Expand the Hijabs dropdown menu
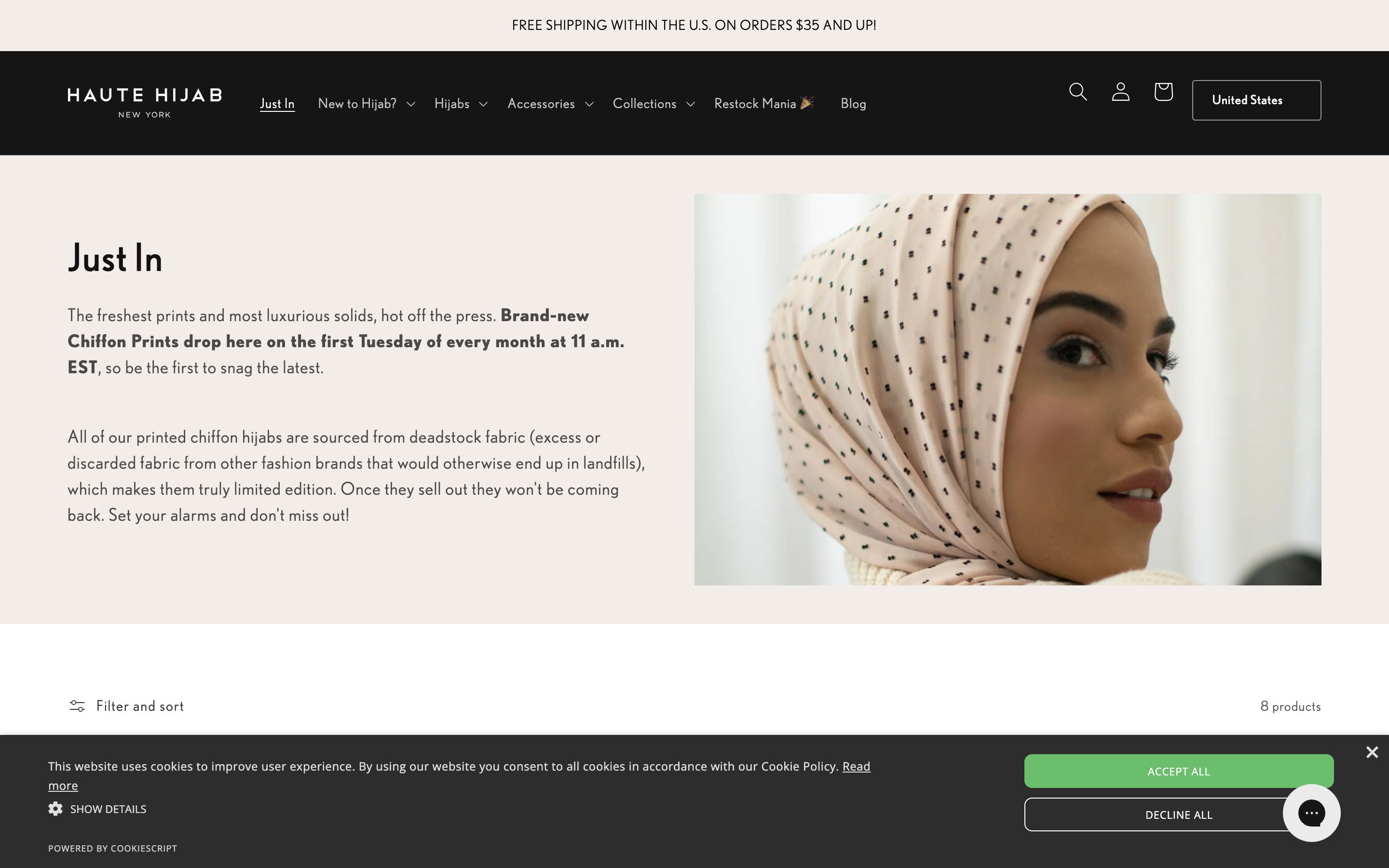Image resolution: width=1389 pixels, height=868 pixels. pyautogui.click(x=452, y=103)
